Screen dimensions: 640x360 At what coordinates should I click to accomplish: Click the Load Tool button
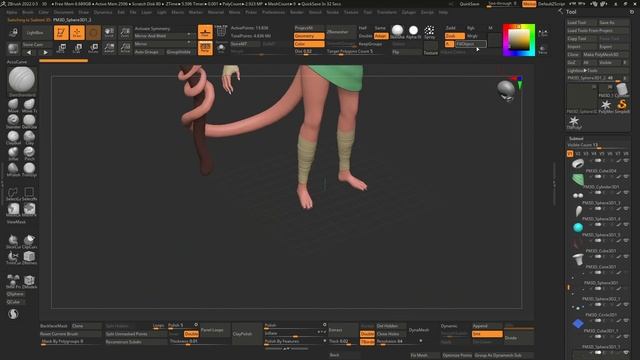581,23
